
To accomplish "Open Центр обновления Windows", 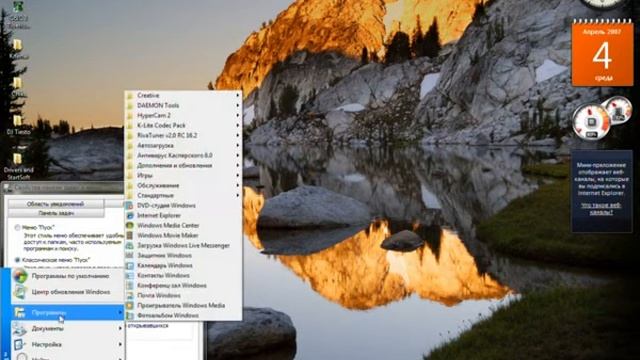I will tap(67, 292).
